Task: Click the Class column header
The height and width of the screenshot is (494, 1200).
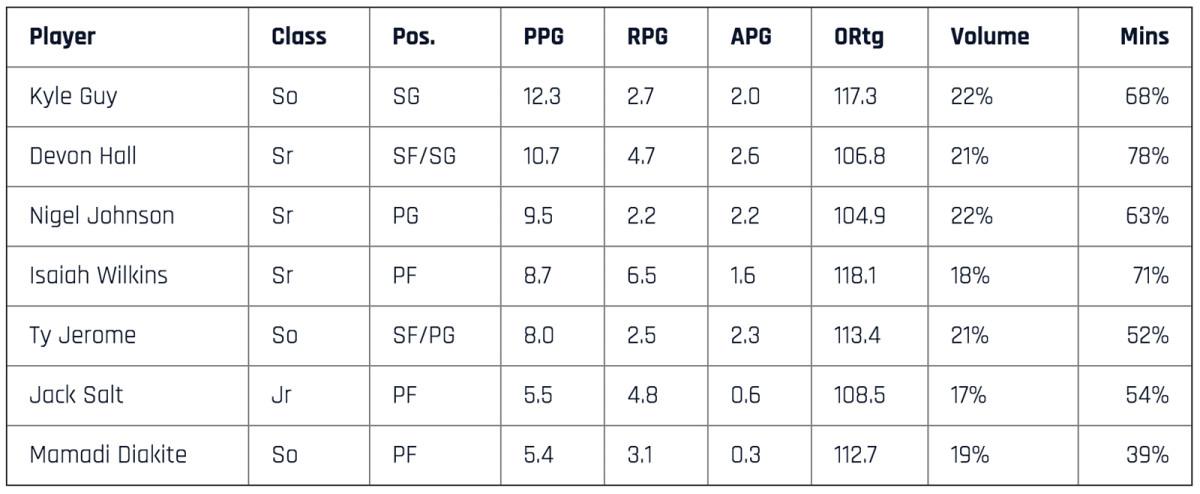Action: (x=299, y=37)
